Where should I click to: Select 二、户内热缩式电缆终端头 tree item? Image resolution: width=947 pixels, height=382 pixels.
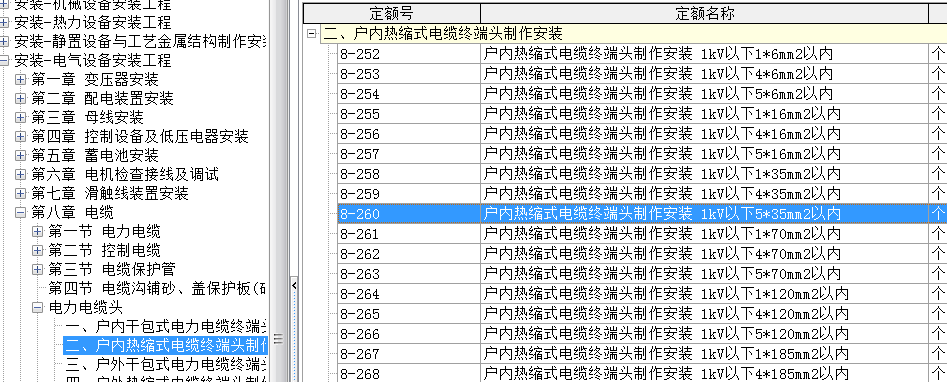click(x=165, y=345)
